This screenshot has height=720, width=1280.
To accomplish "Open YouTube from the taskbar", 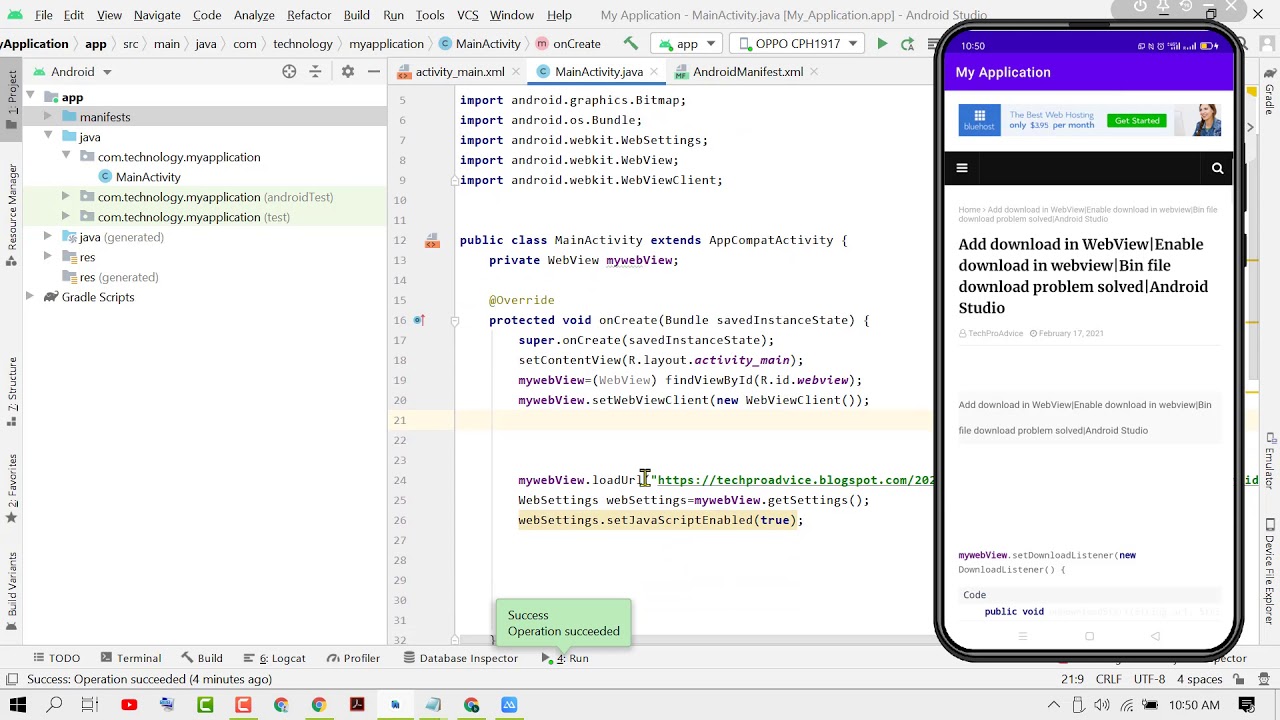I will 129,705.
